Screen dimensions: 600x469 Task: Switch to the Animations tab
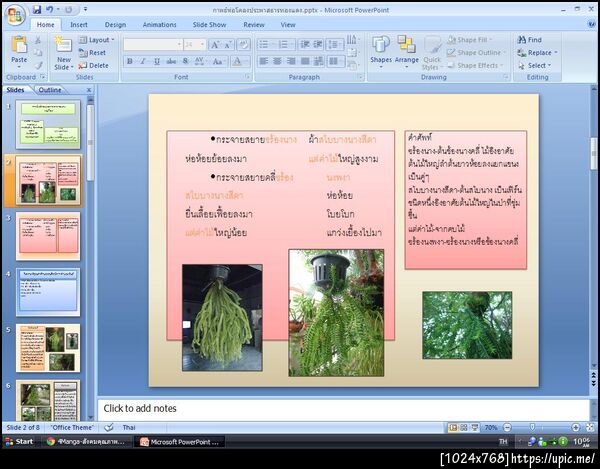click(x=159, y=25)
